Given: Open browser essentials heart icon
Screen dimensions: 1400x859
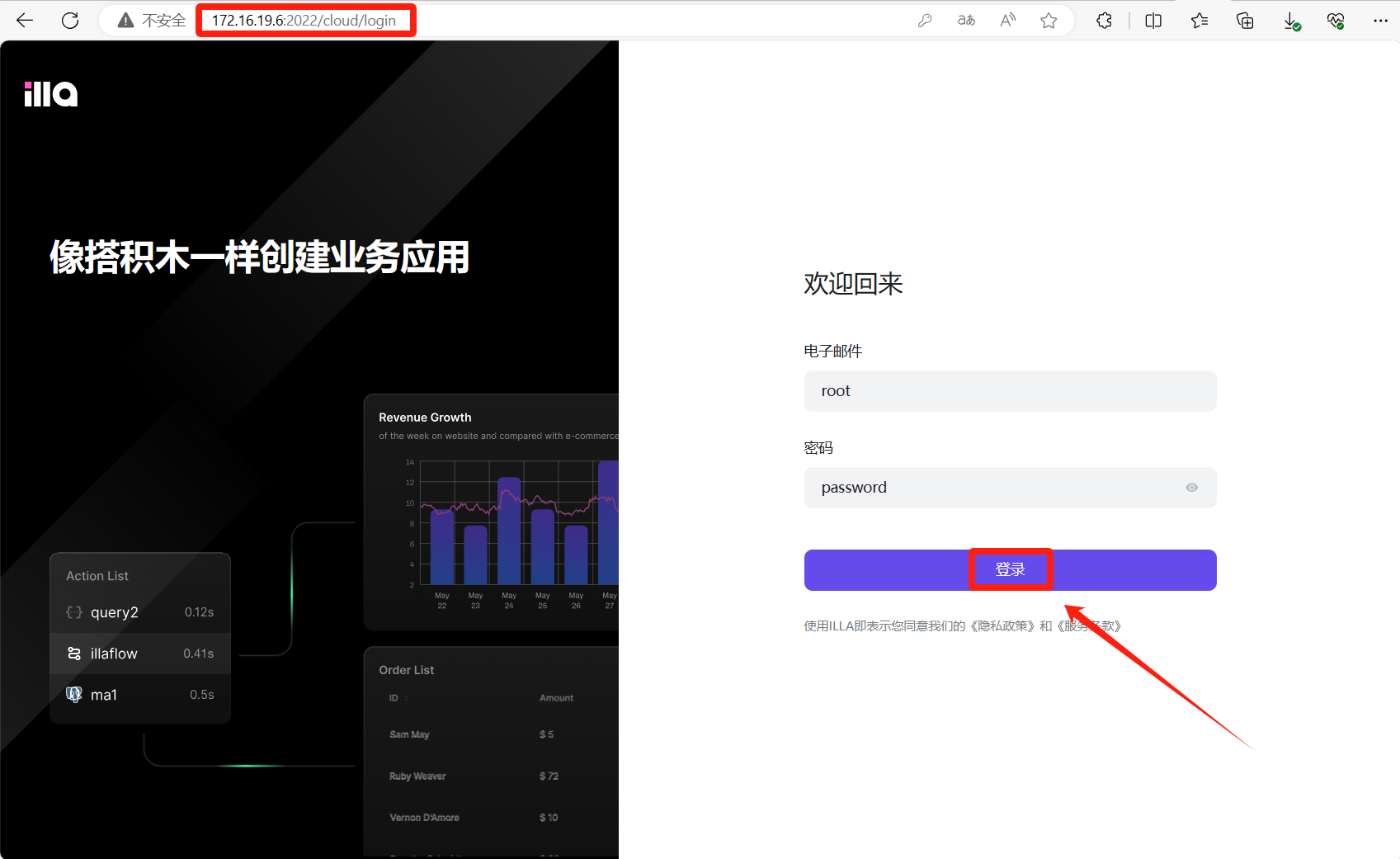Looking at the screenshot, I should (1336, 21).
